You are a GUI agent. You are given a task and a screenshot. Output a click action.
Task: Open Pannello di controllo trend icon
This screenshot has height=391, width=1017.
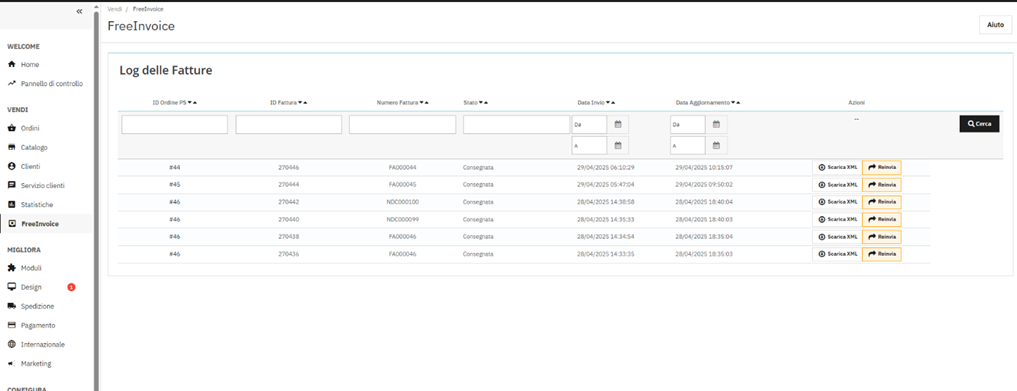pos(11,83)
